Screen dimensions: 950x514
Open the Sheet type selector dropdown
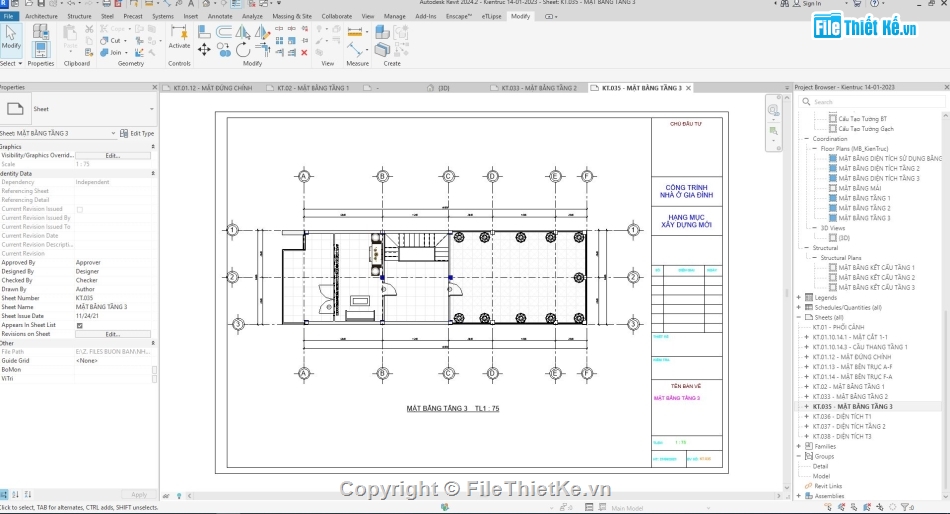coord(151,109)
